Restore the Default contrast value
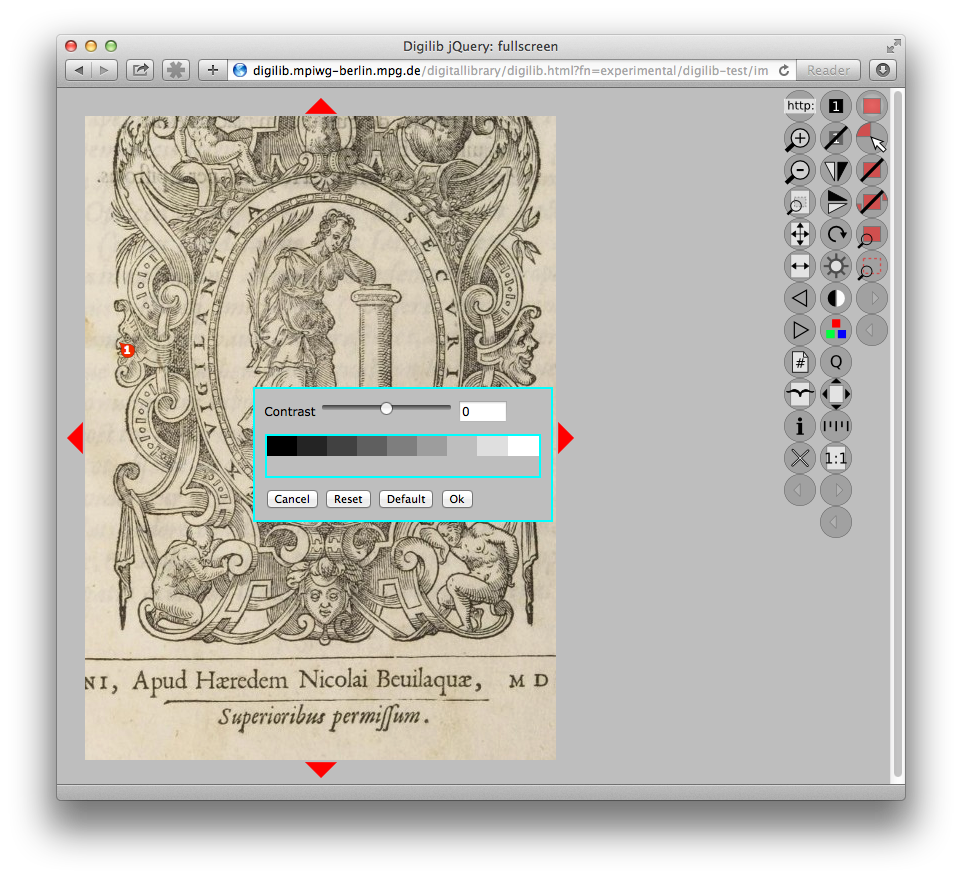Screen dimensions: 962x879 pyautogui.click(x=405, y=498)
